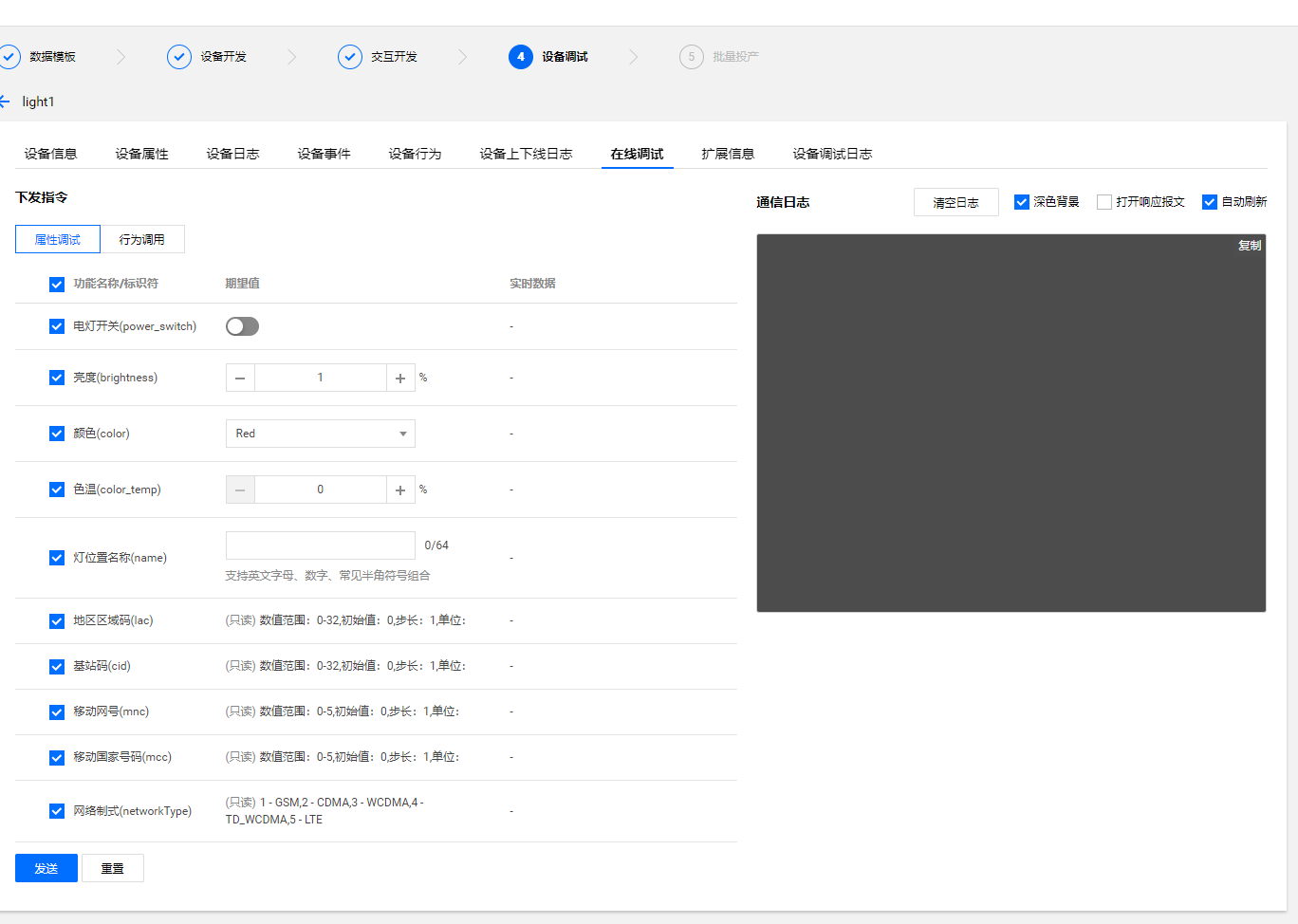Click the step 4 设备调试 circle icon
The image size is (1298, 924).
coord(521,57)
